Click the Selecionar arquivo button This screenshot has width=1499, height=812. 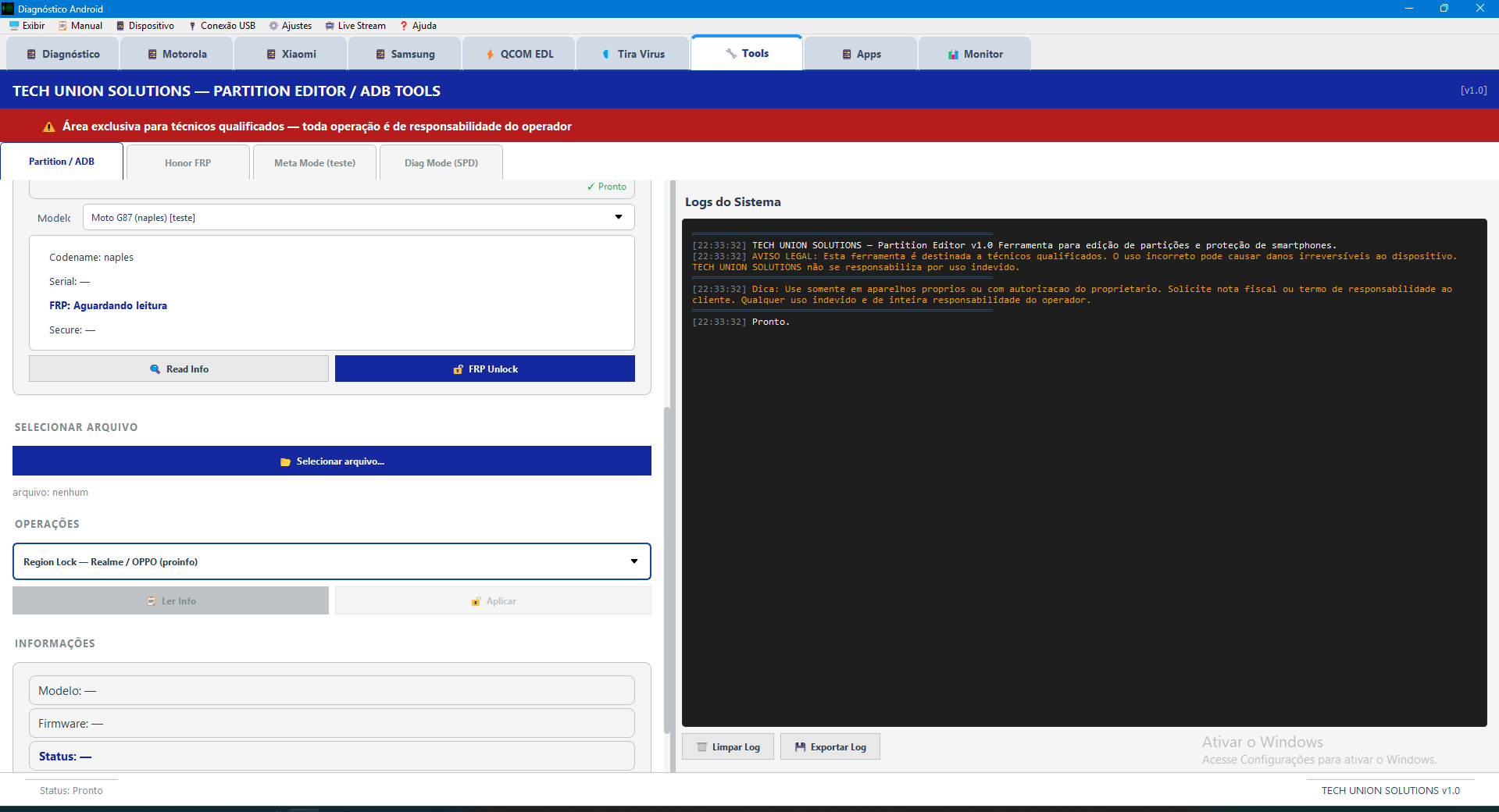click(332, 461)
